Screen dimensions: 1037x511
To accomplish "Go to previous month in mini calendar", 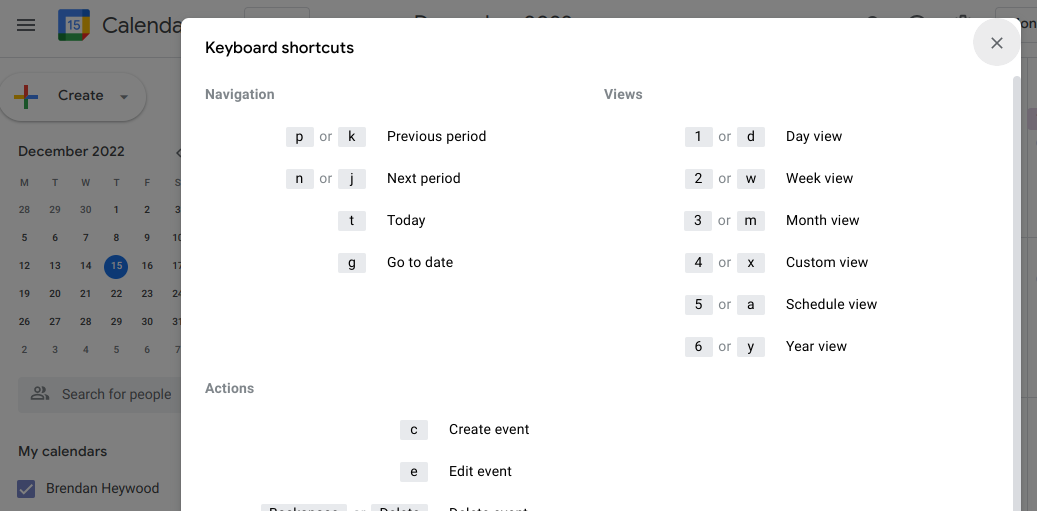I will pos(178,152).
